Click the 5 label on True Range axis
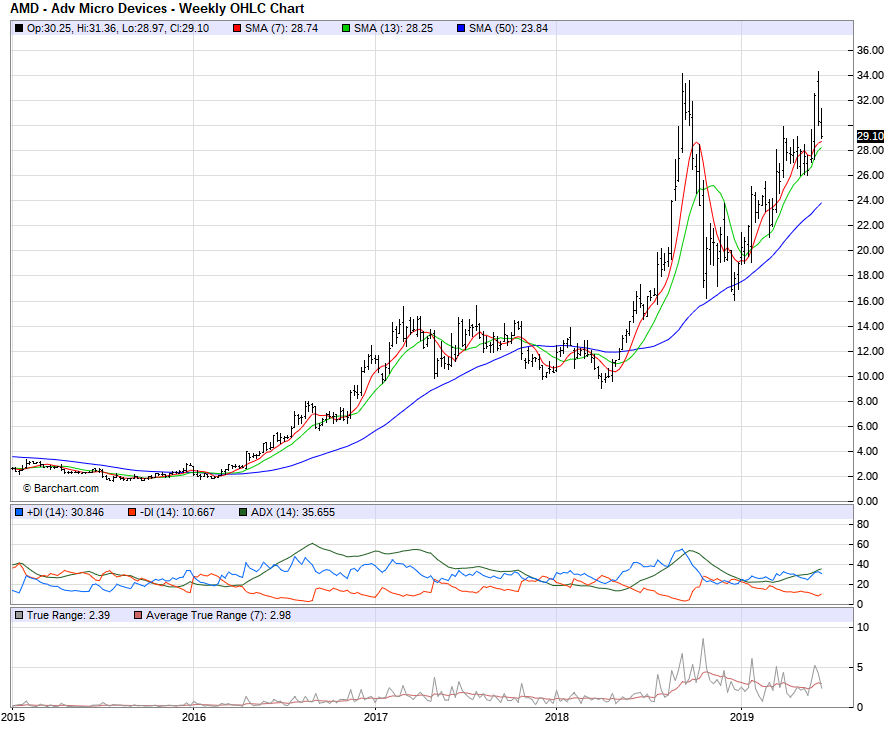The width and height of the screenshot is (895, 748). click(x=860, y=667)
